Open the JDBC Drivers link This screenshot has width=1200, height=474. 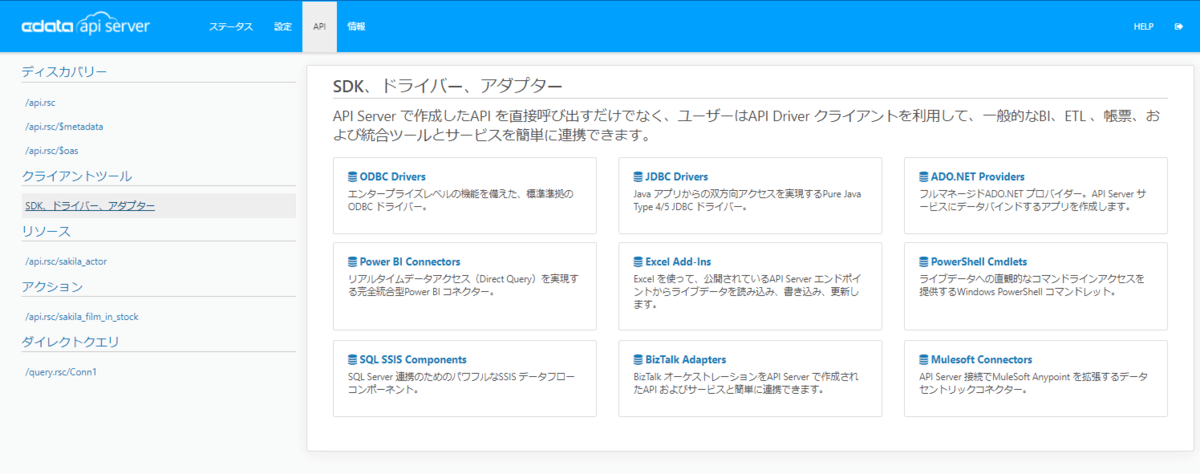tap(677, 177)
